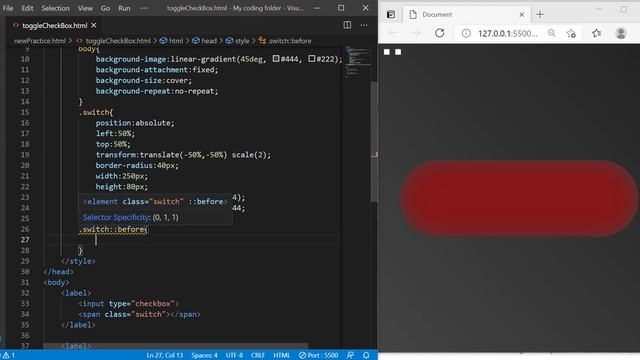
Task: Open the File menu in VS Code
Action: click(x=8, y=8)
